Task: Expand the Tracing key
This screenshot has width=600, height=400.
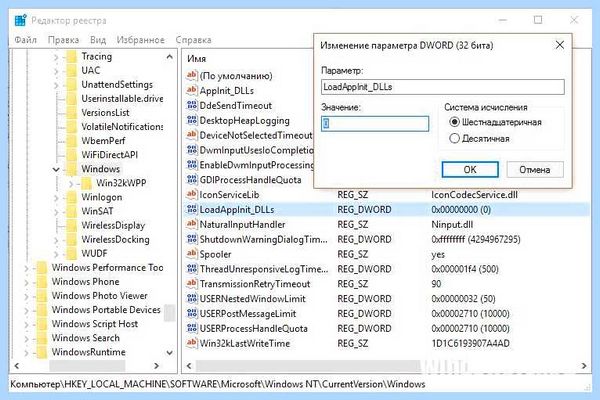Action: 56,57
